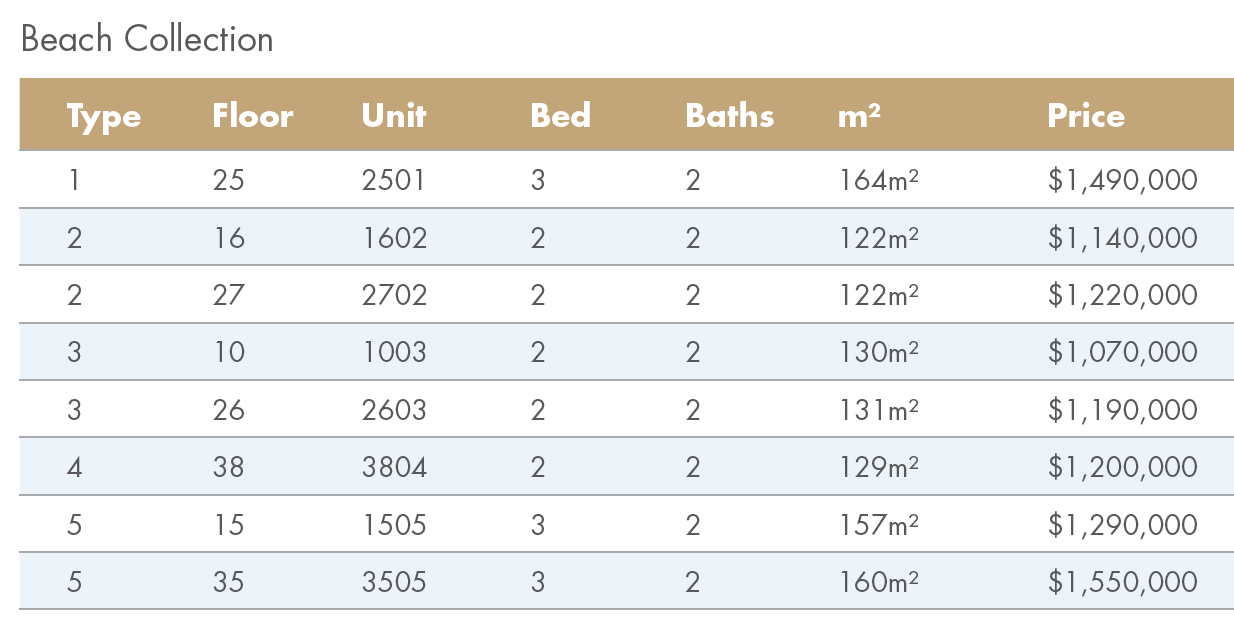The height and width of the screenshot is (618, 1234).
Task: Click the Type column header
Action: point(103,116)
